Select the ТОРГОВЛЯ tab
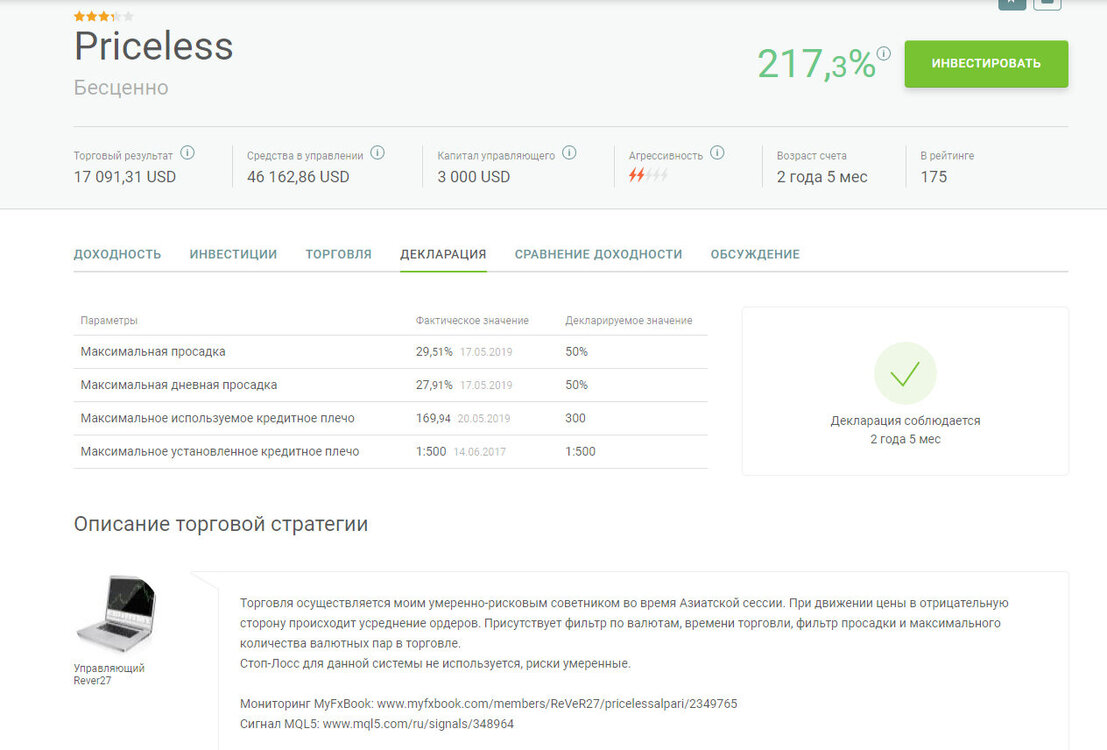Image resolution: width=1107 pixels, height=750 pixels. [x=338, y=254]
